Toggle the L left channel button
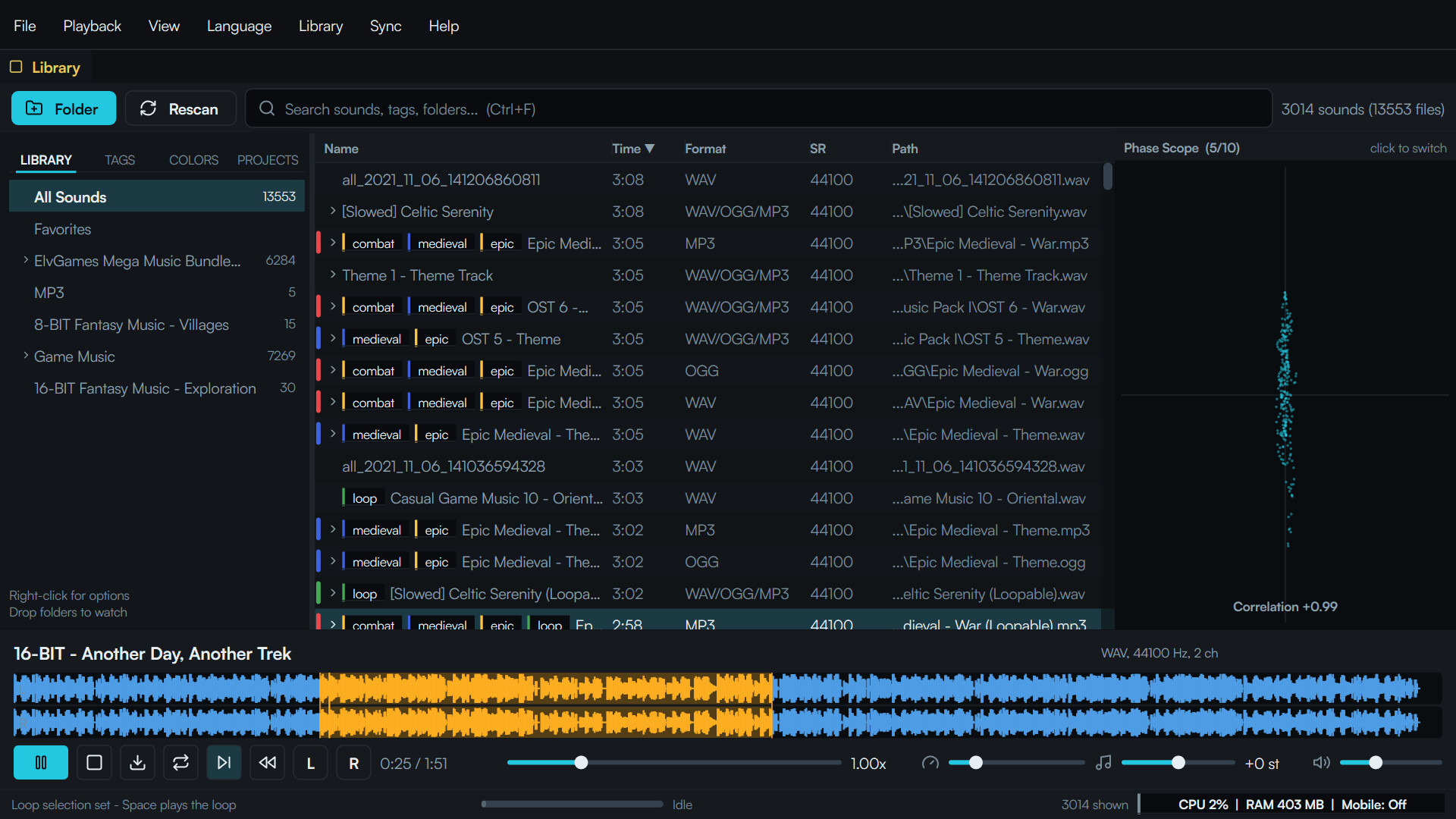Screen dimensions: 1456x819 (310, 763)
